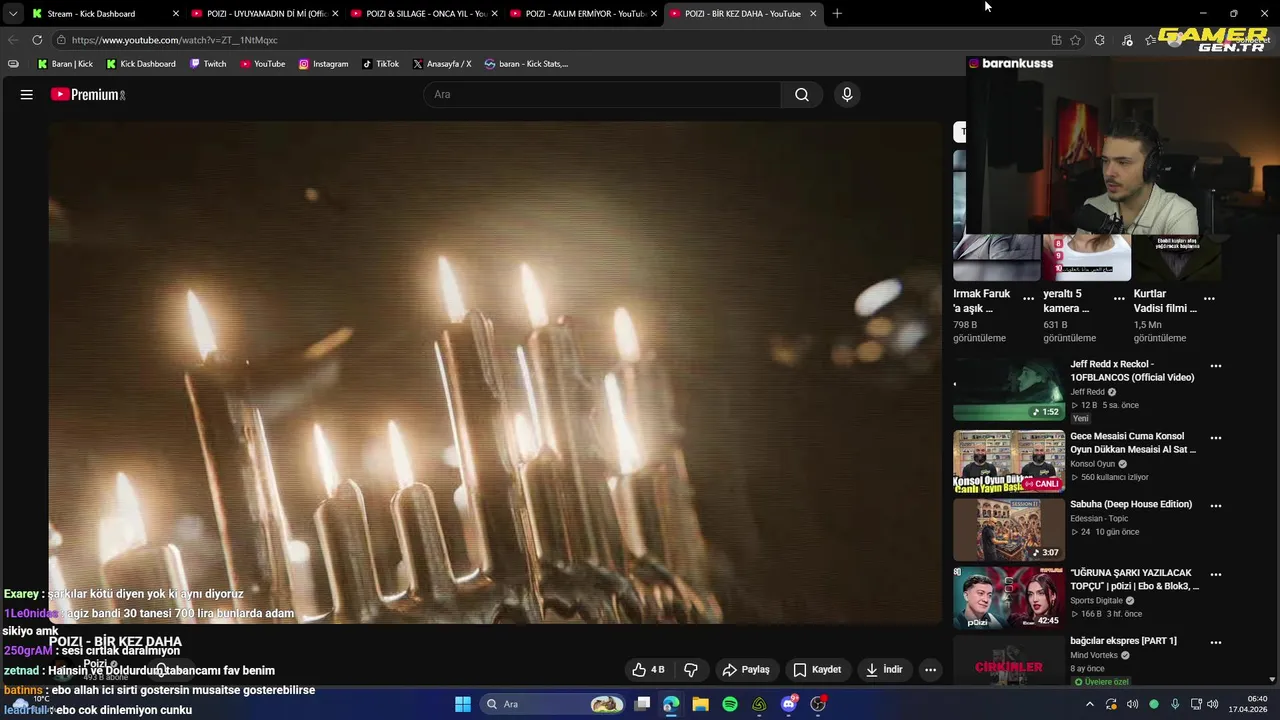Screen dimensions: 1280x720
Task: Click the YouTube search magnifier button
Action: (x=802, y=94)
